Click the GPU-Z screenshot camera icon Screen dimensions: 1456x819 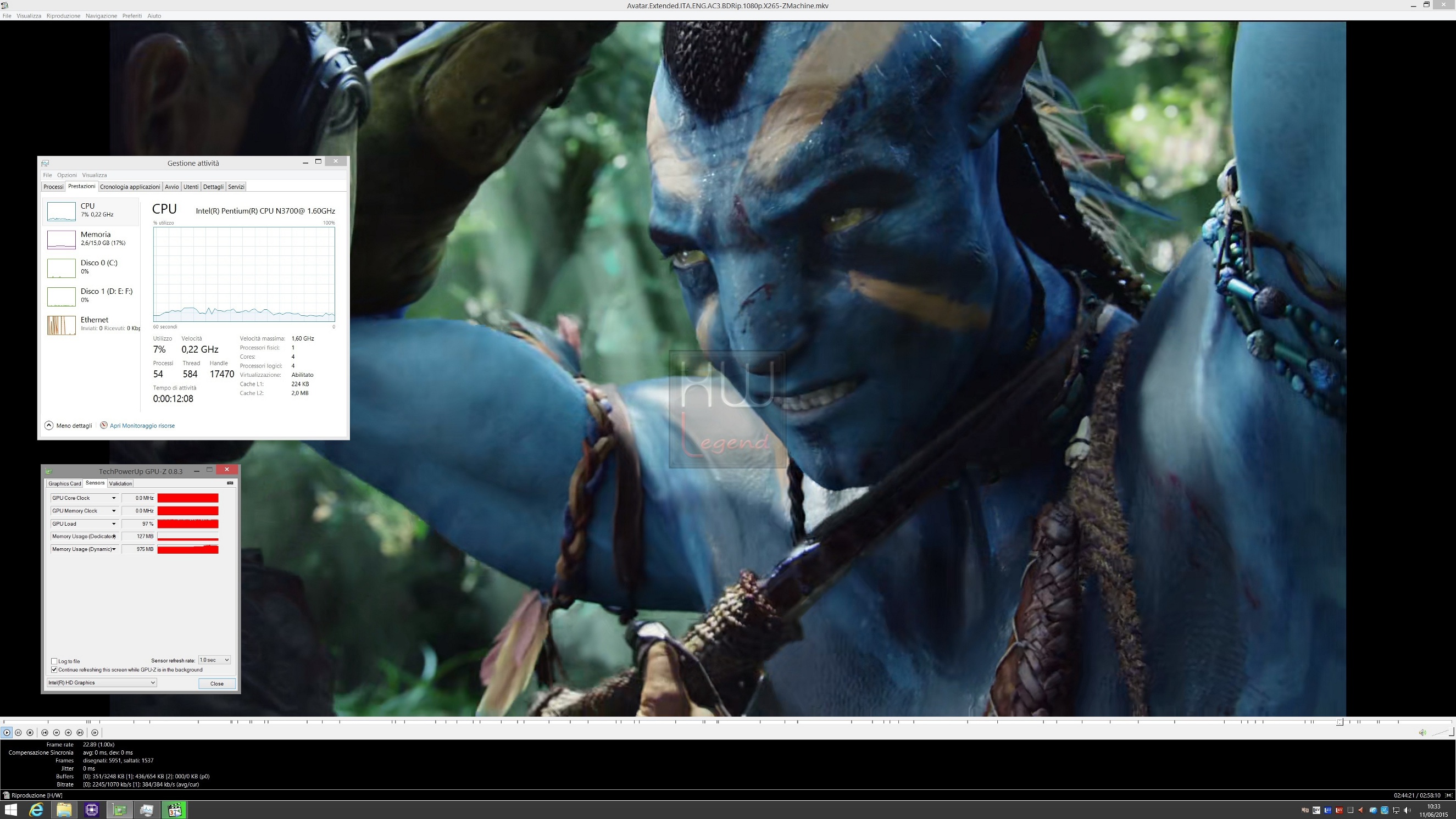coord(230,483)
